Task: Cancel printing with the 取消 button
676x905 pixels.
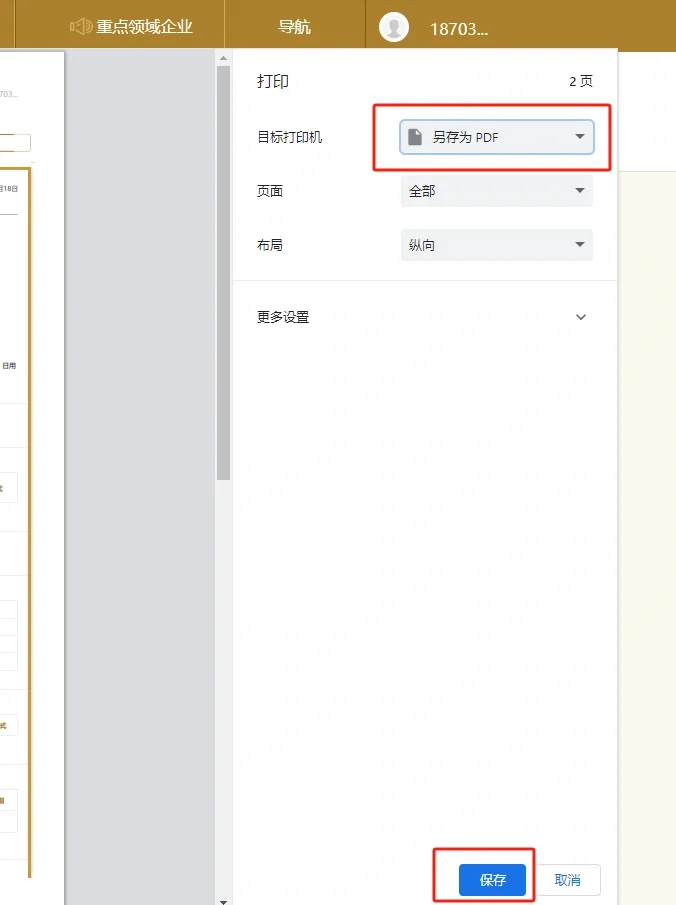Action: point(568,880)
